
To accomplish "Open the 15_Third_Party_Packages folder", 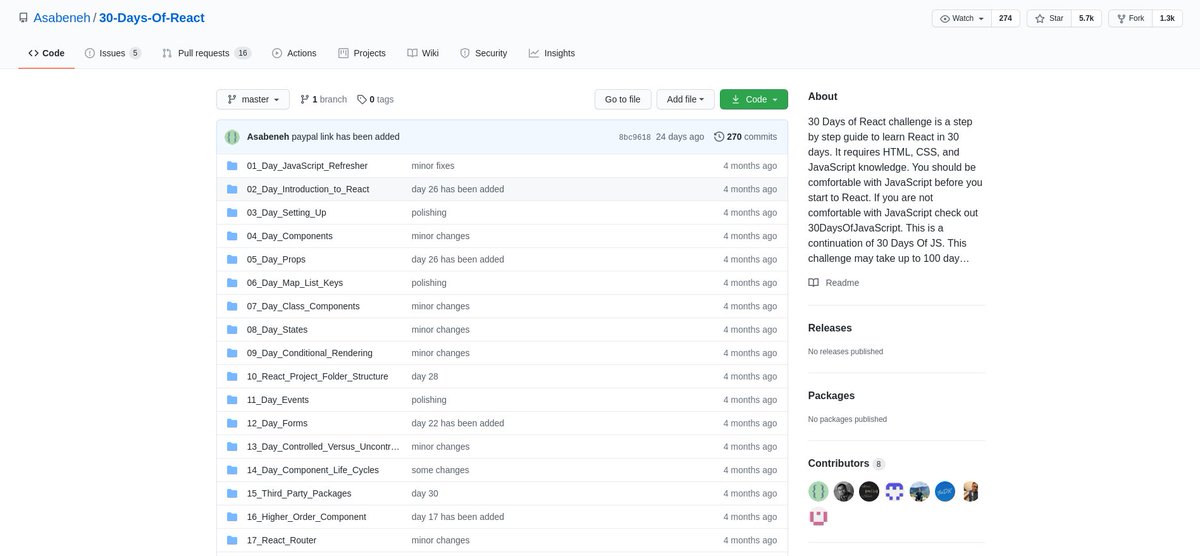I will click(x=299, y=494).
